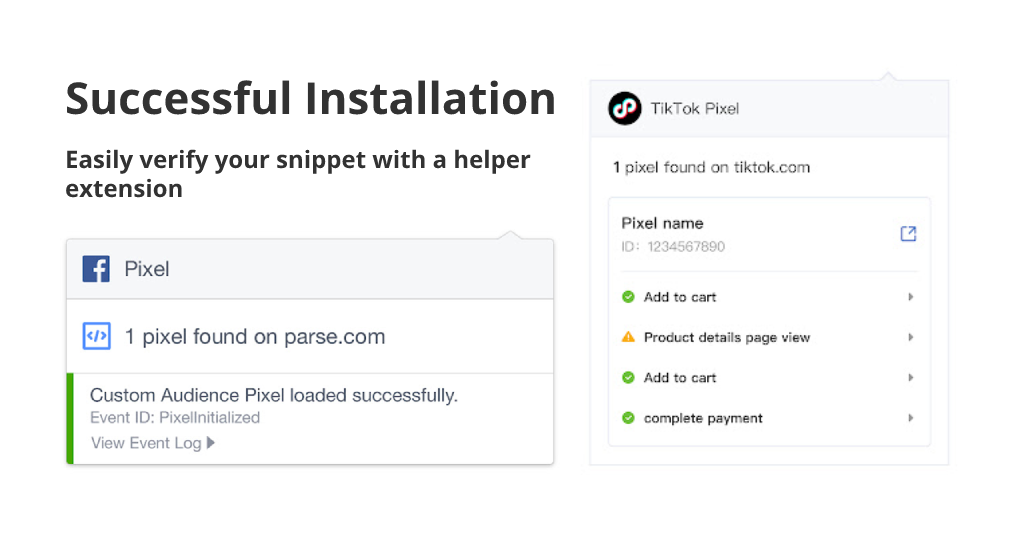Click the orange warning triangle icon

628,337
